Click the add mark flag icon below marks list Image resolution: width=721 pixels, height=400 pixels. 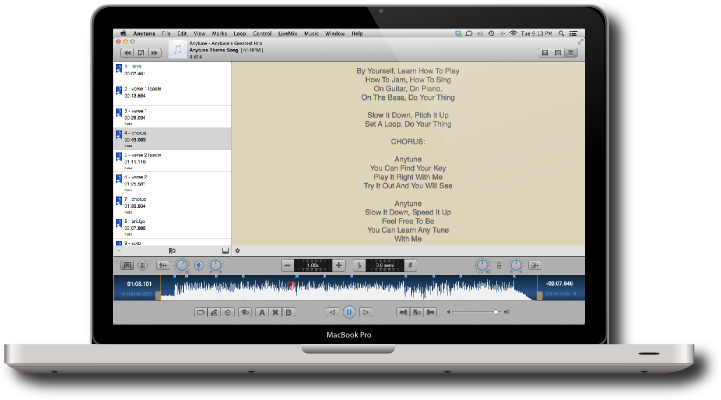(x=172, y=251)
